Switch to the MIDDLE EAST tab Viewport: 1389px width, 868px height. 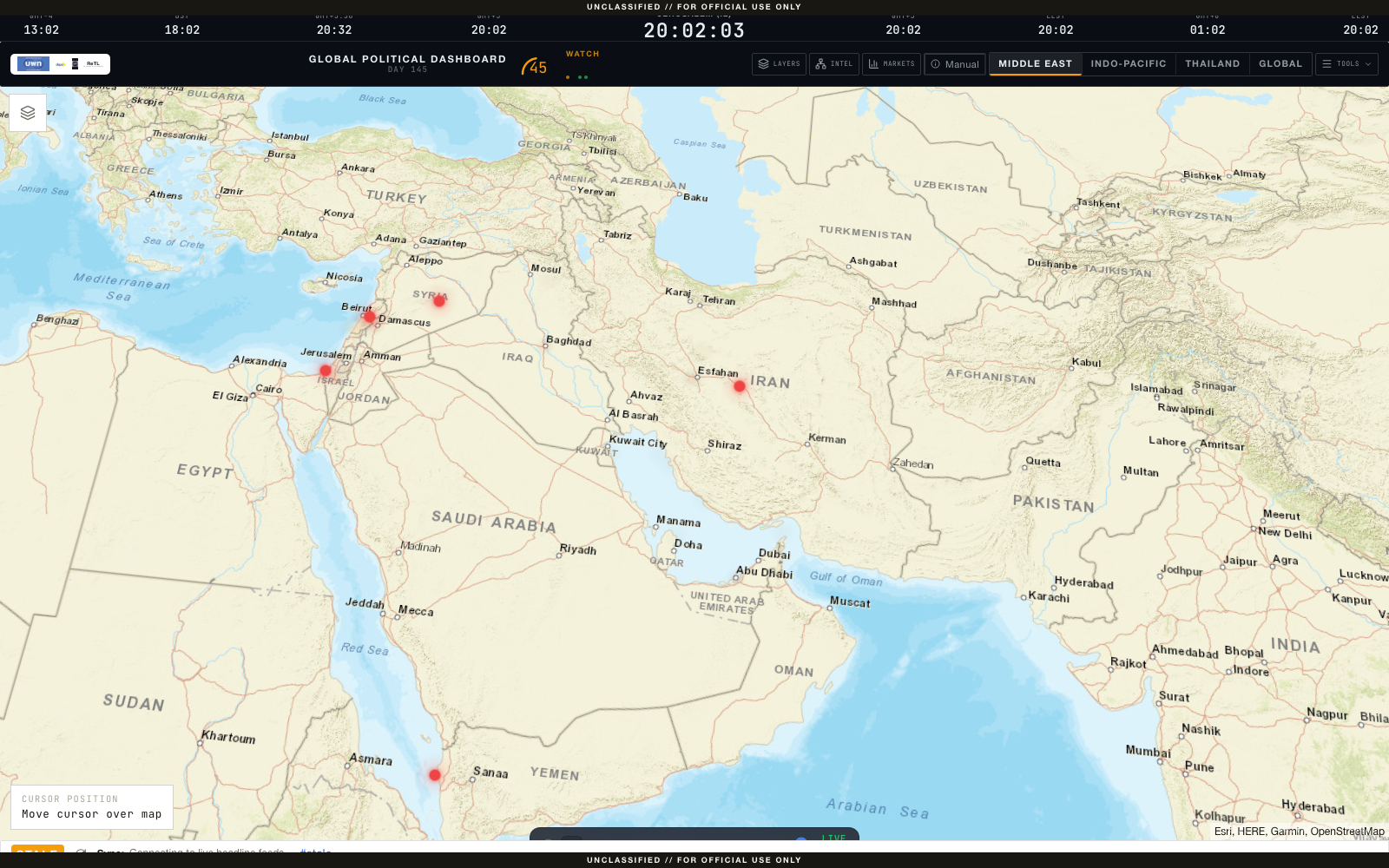coord(1035,64)
